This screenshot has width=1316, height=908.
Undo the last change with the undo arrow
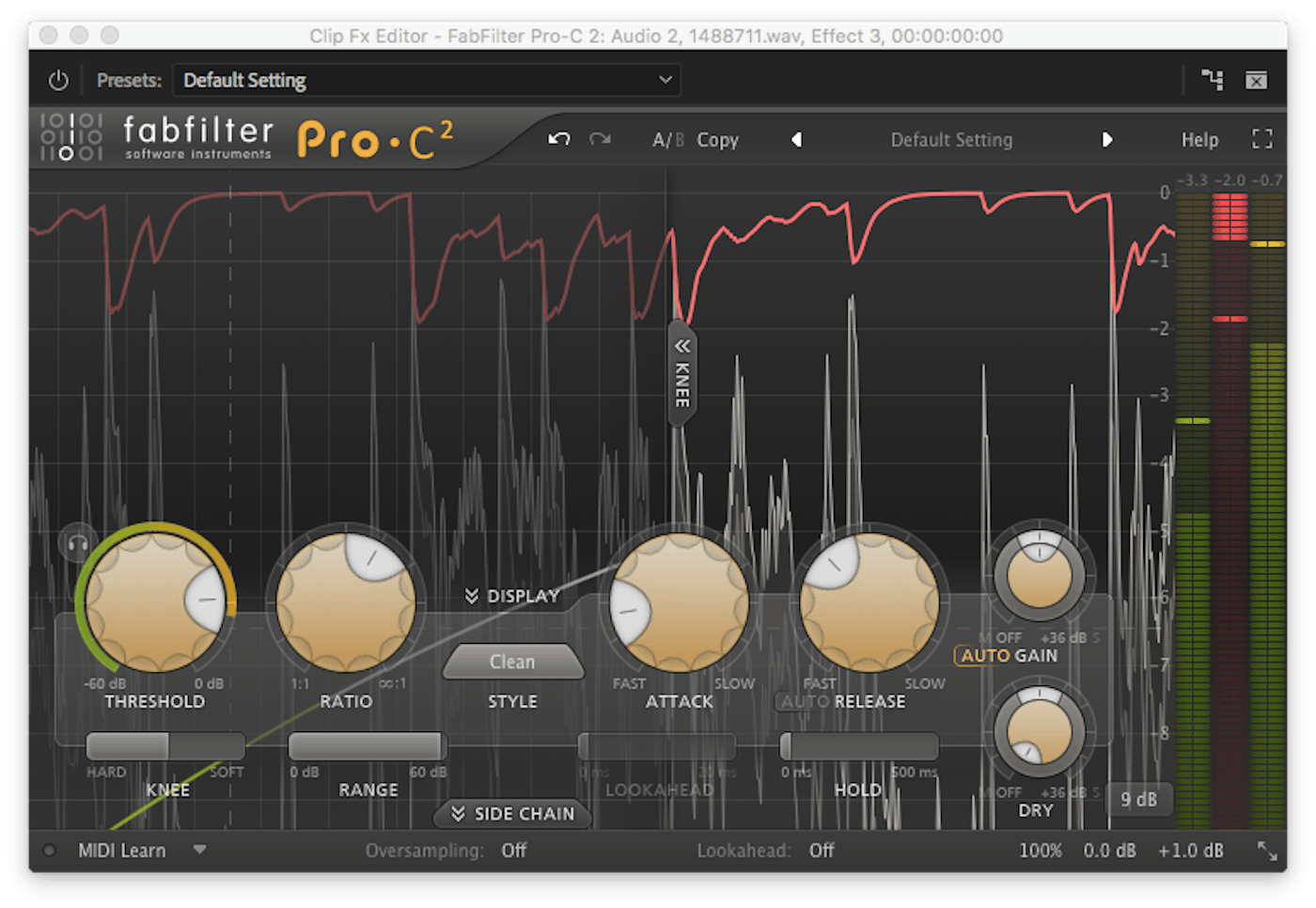click(559, 139)
